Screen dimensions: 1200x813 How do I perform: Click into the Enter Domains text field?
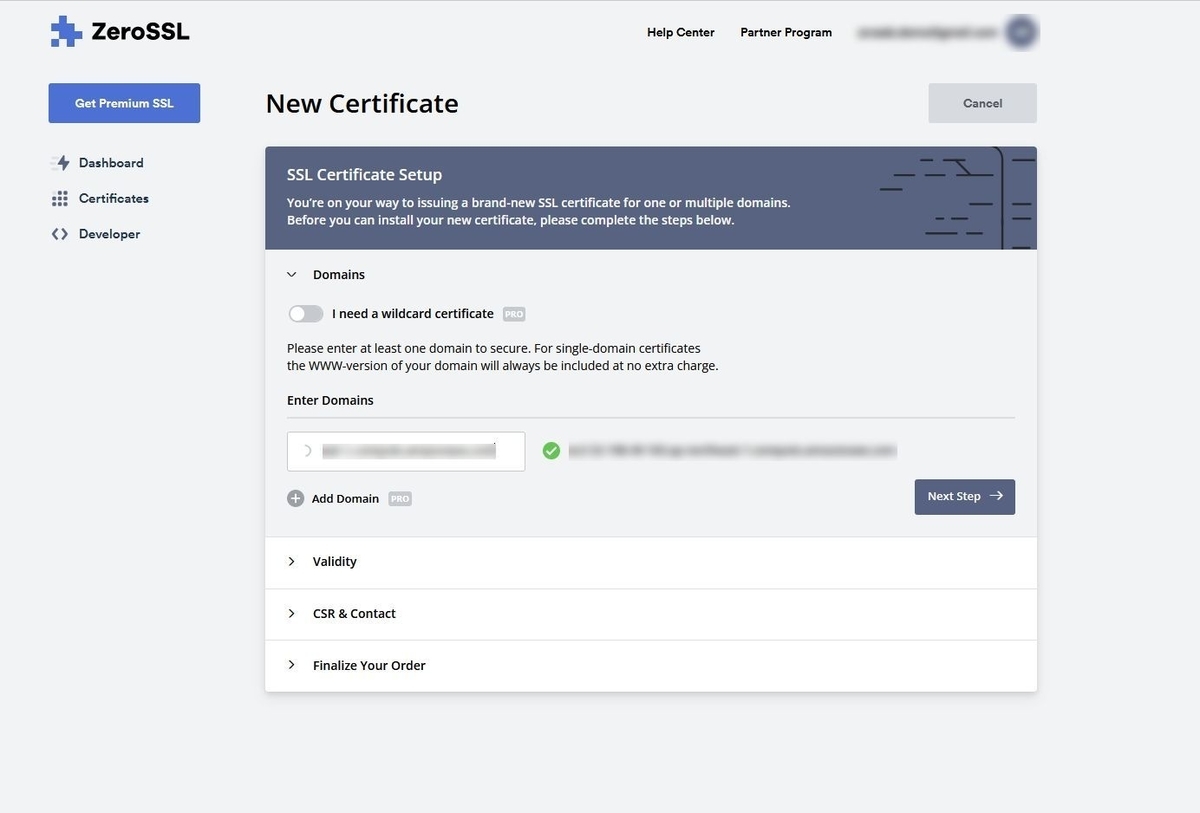pyautogui.click(x=406, y=451)
